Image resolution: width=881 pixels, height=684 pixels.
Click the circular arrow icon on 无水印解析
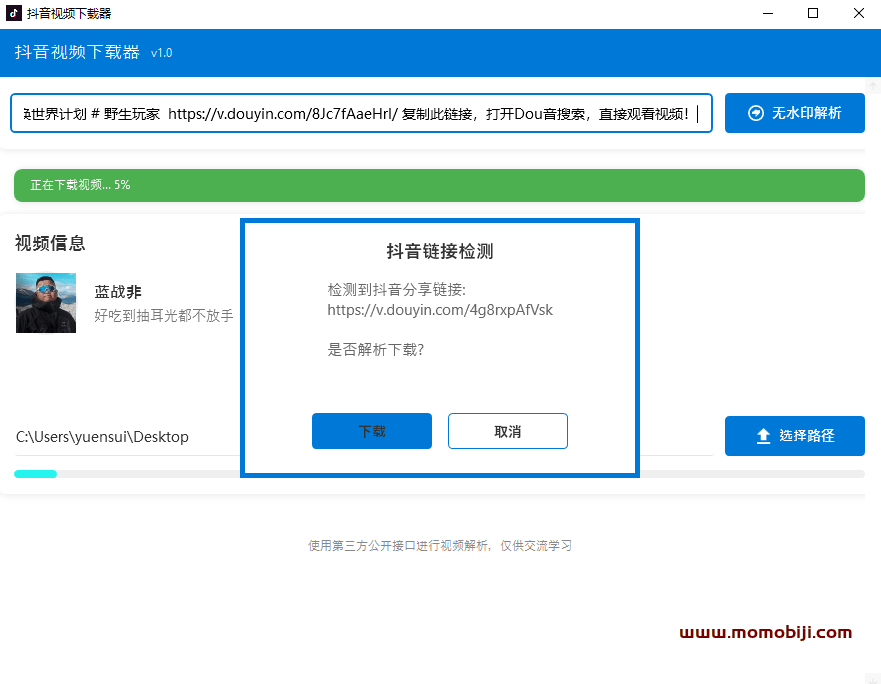(756, 113)
